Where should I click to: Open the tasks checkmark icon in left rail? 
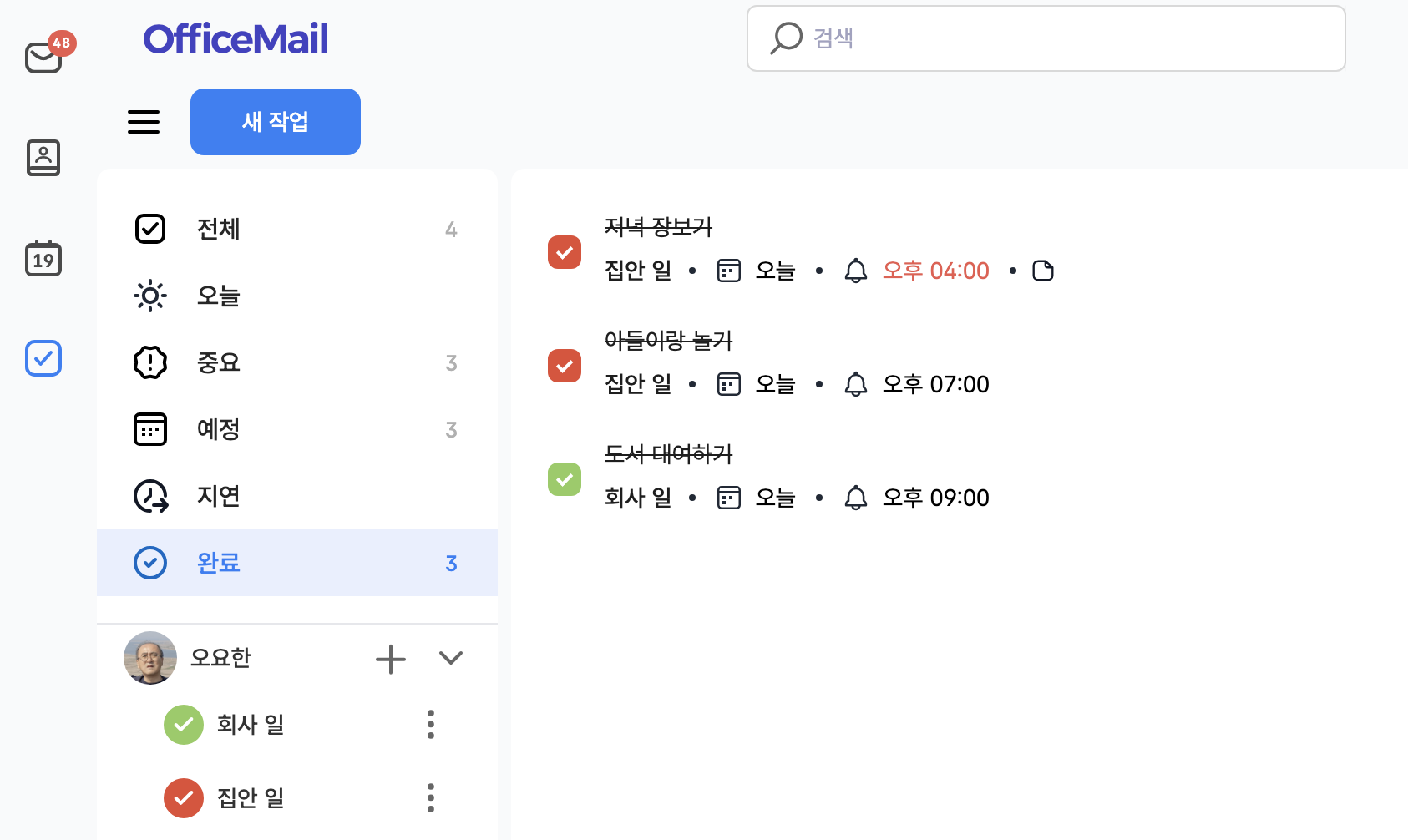[43, 358]
